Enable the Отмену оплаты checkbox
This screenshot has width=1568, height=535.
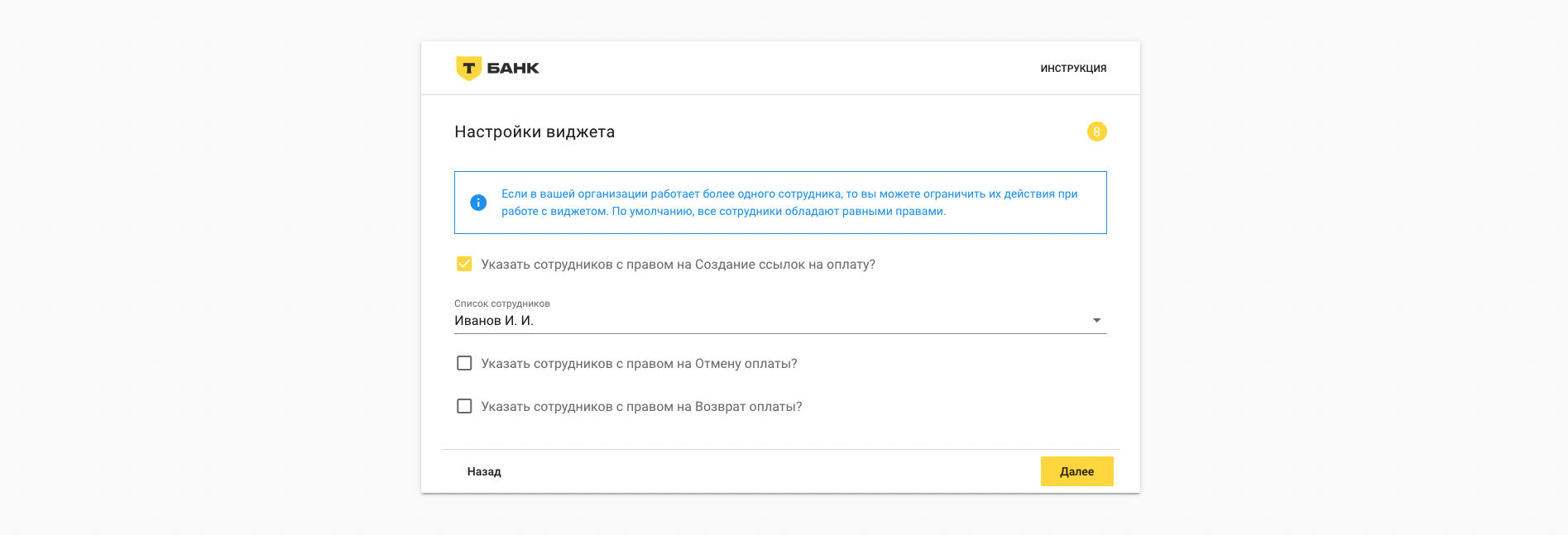coord(464,363)
